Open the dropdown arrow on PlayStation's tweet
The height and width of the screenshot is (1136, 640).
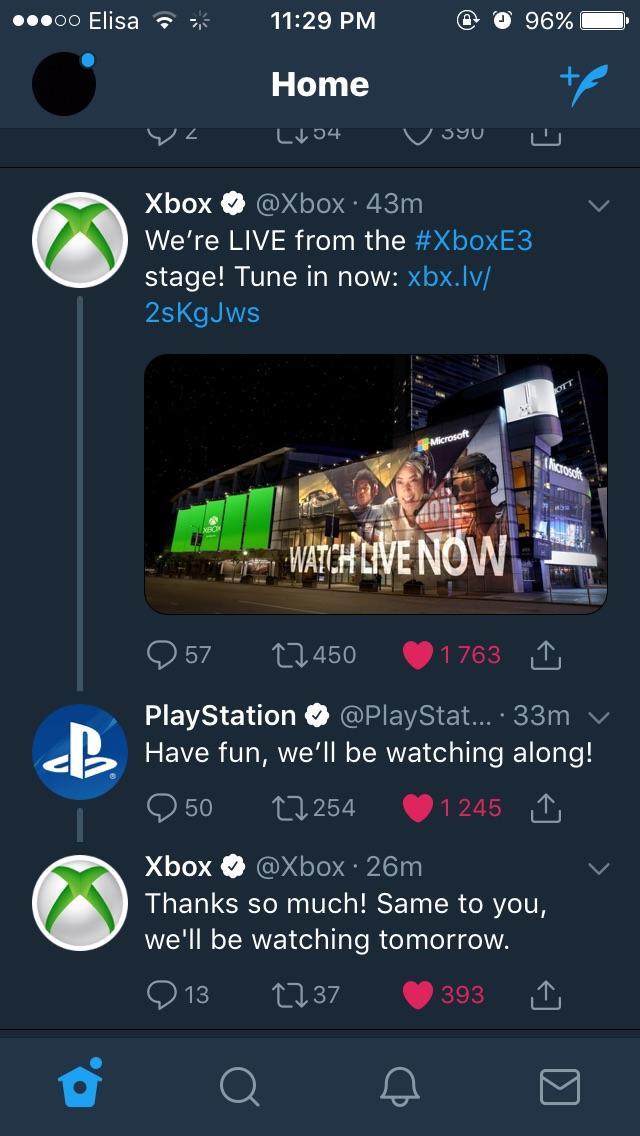point(598,717)
